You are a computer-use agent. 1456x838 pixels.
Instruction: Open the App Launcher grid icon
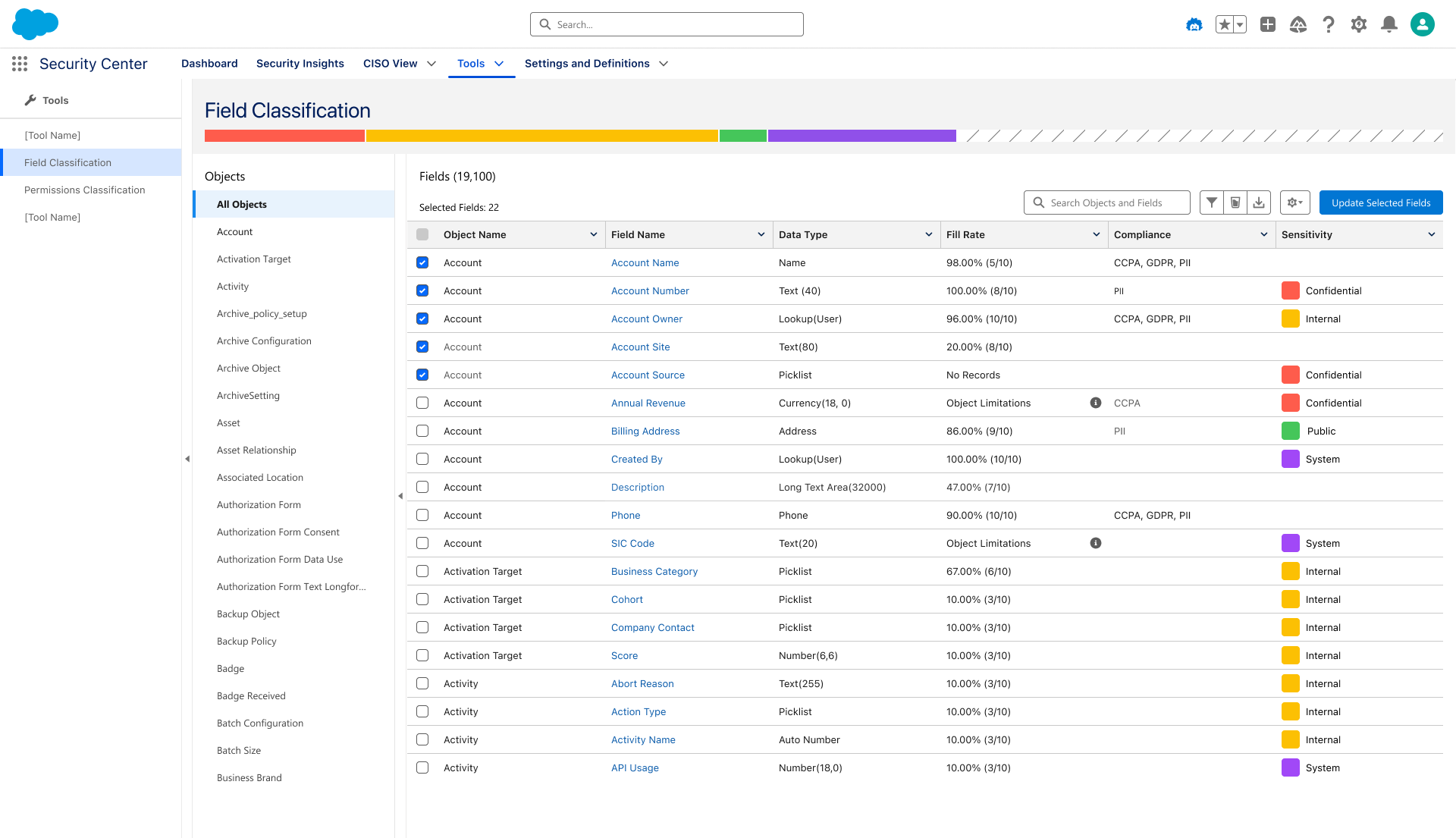coord(20,64)
